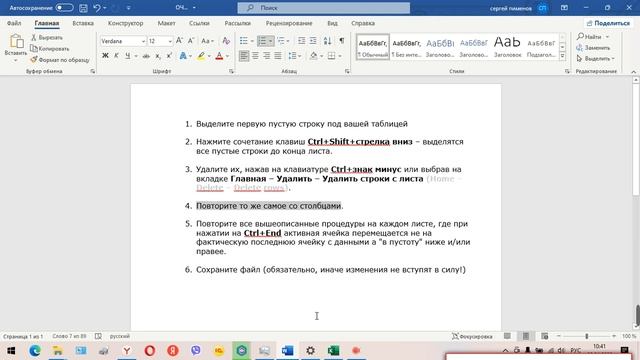Open Microsoft Edge from the taskbar
Screen dimensions: 640x360
click(x=35, y=351)
